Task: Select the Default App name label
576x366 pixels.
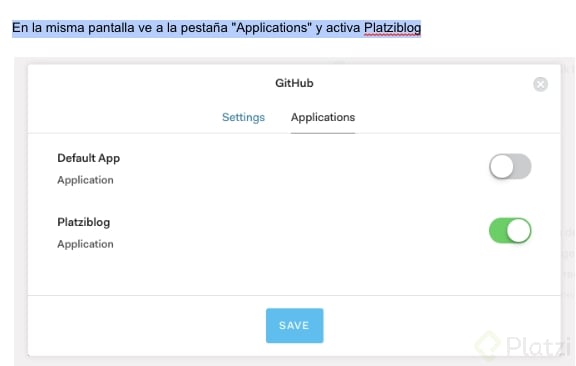Action: [89, 158]
